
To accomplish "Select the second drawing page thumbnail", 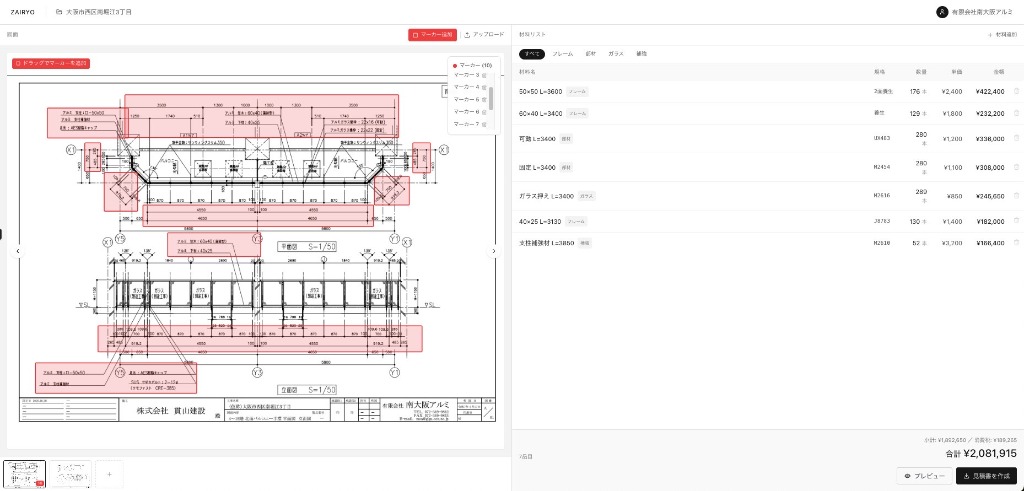I will click(x=71, y=474).
